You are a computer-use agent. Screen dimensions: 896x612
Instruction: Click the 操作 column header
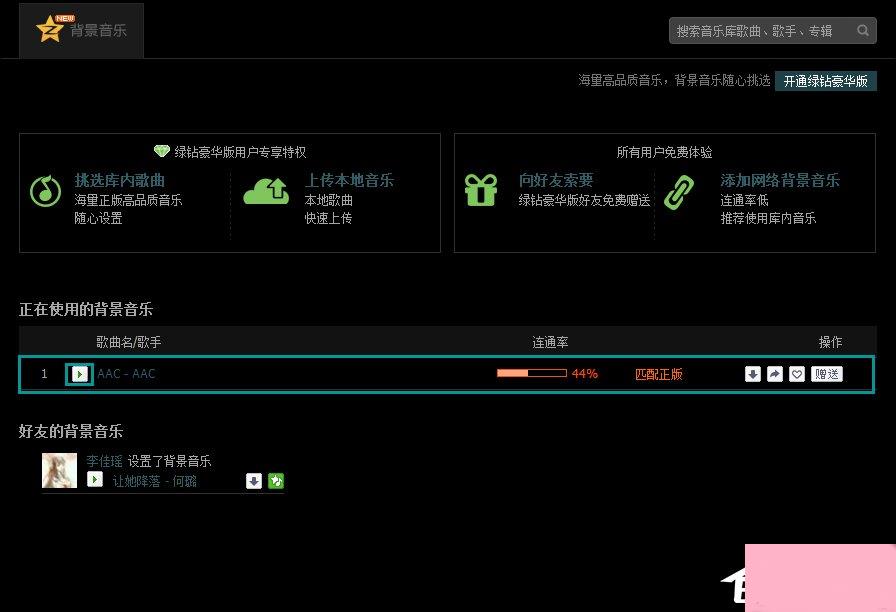[x=830, y=342]
